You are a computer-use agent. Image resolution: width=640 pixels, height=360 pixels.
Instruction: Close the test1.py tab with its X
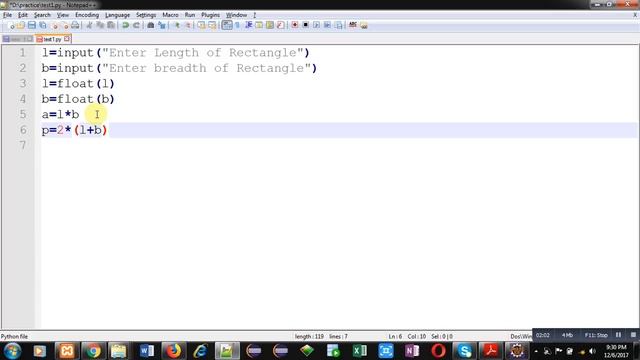[67, 39]
